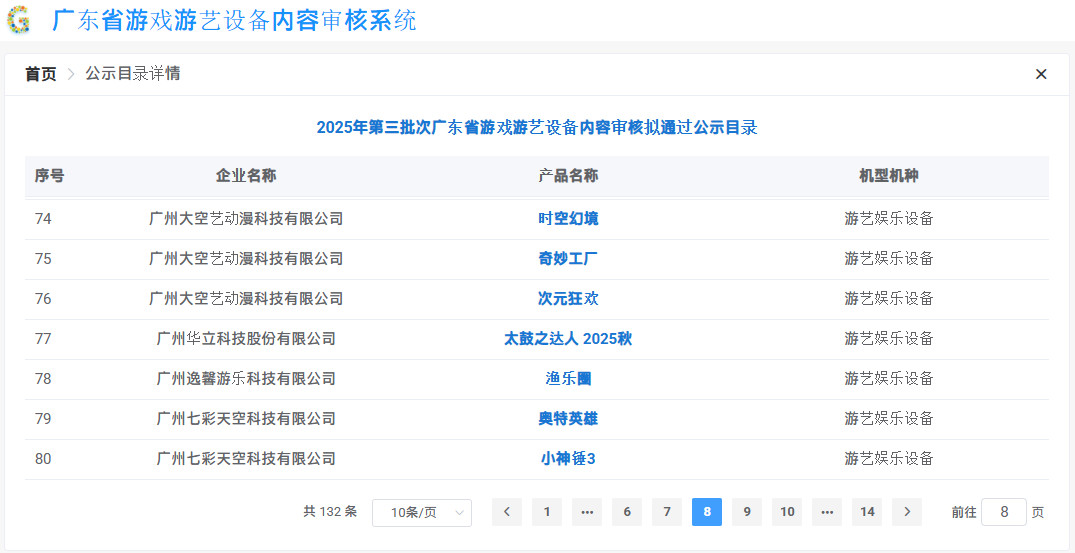This screenshot has height=553, width=1075.
Task: Open the 10条/页 page size dropdown
Action: (422, 513)
